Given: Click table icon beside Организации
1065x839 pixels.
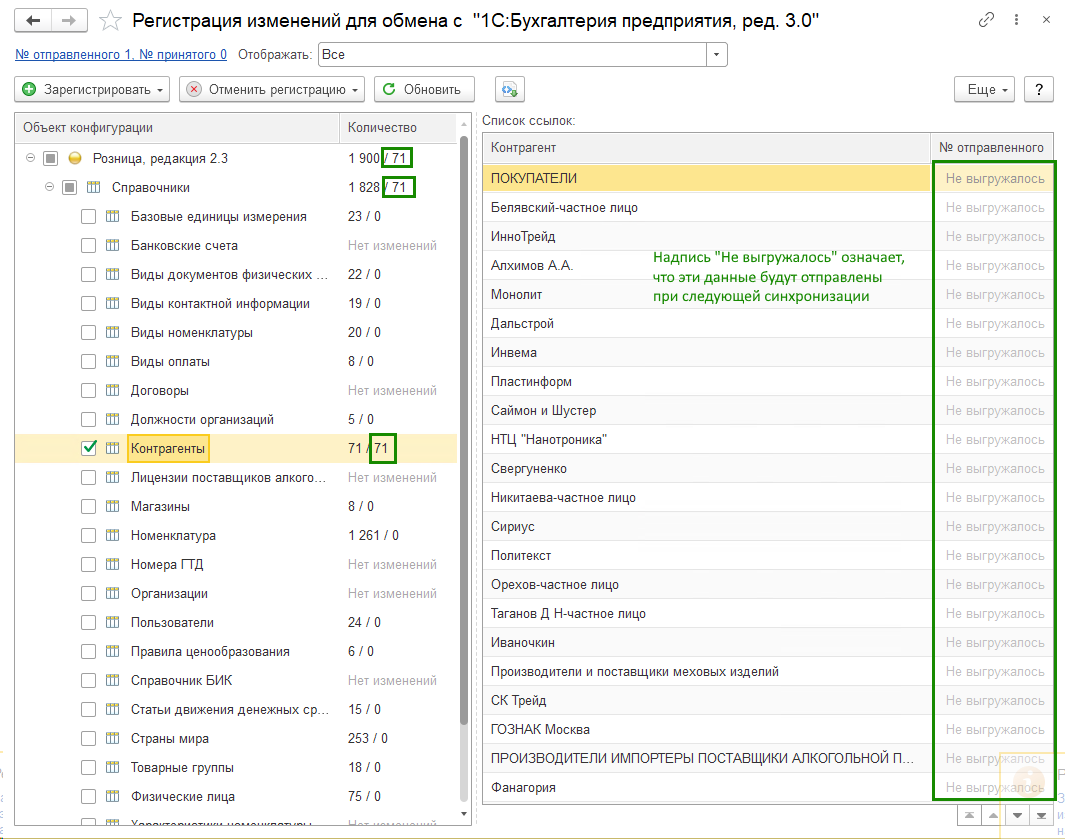Looking at the screenshot, I should point(113,593).
